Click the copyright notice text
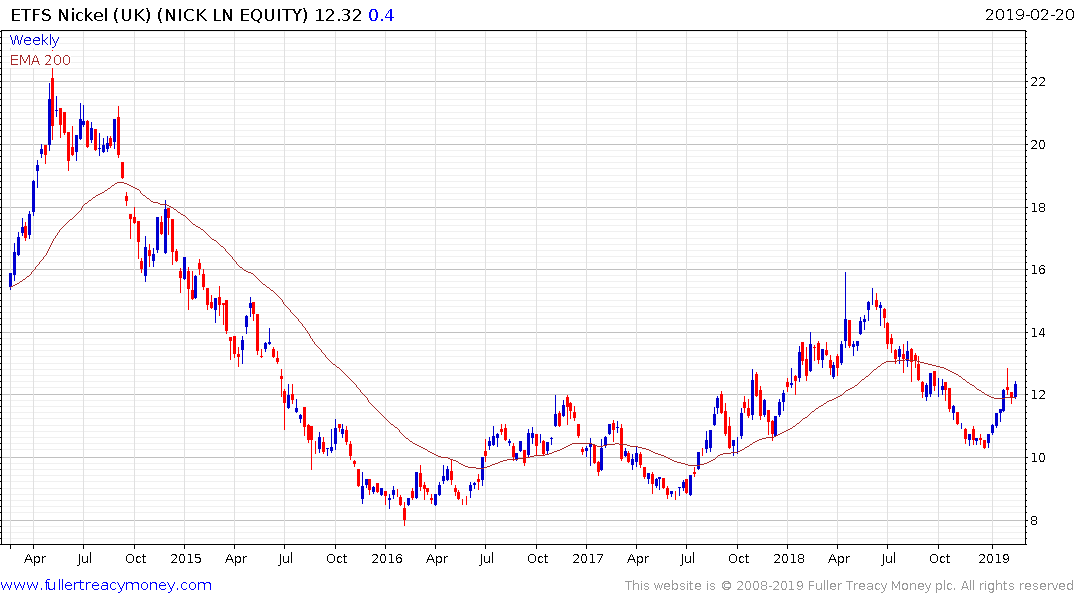1075x600 pixels. click(849, 586)
